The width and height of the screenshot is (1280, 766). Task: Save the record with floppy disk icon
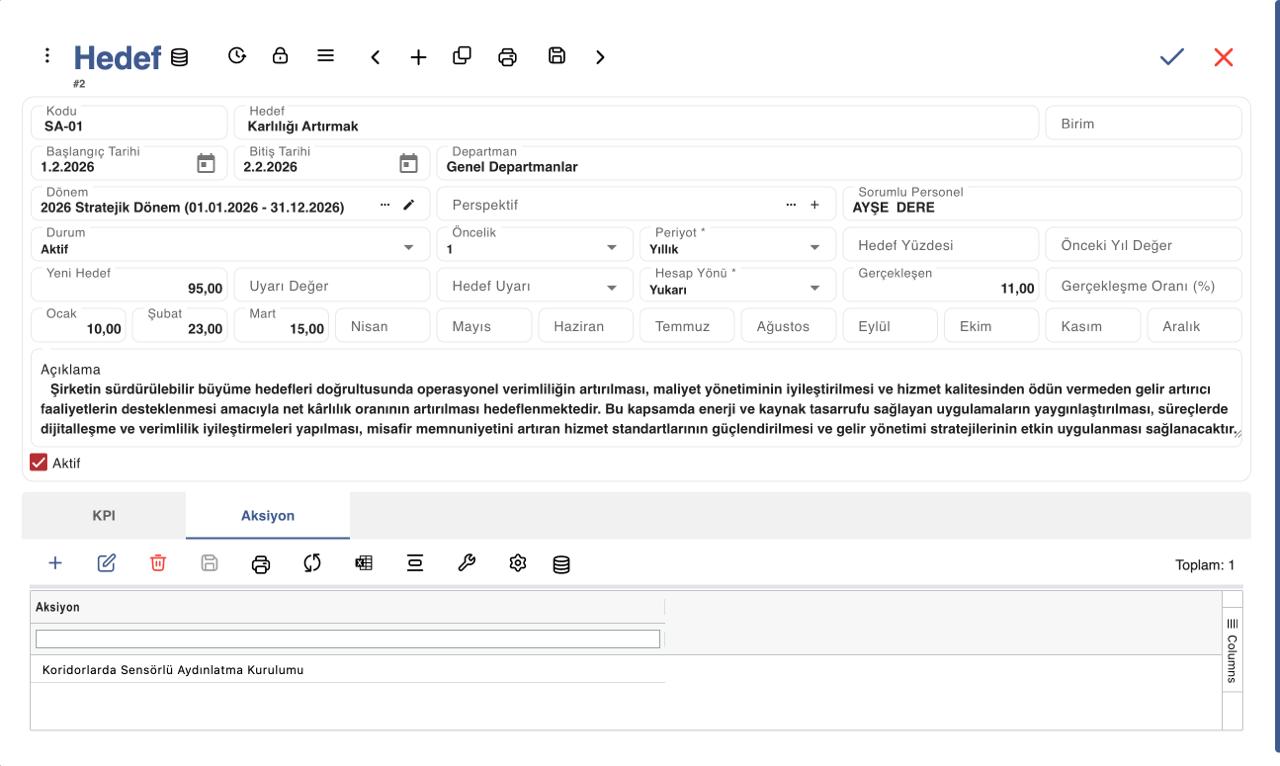(557, 56)
